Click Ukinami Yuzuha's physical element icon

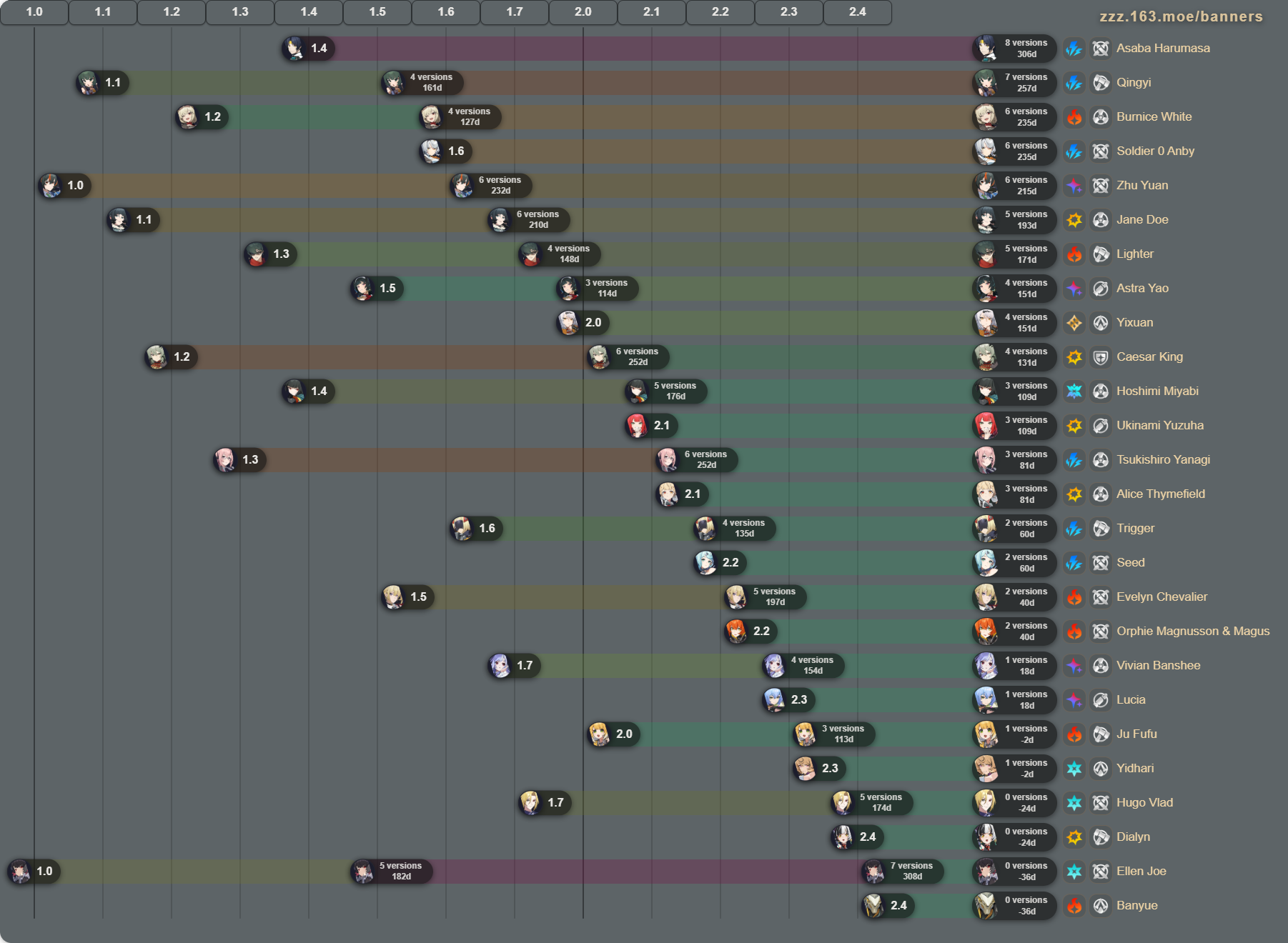pos(1074,426)
